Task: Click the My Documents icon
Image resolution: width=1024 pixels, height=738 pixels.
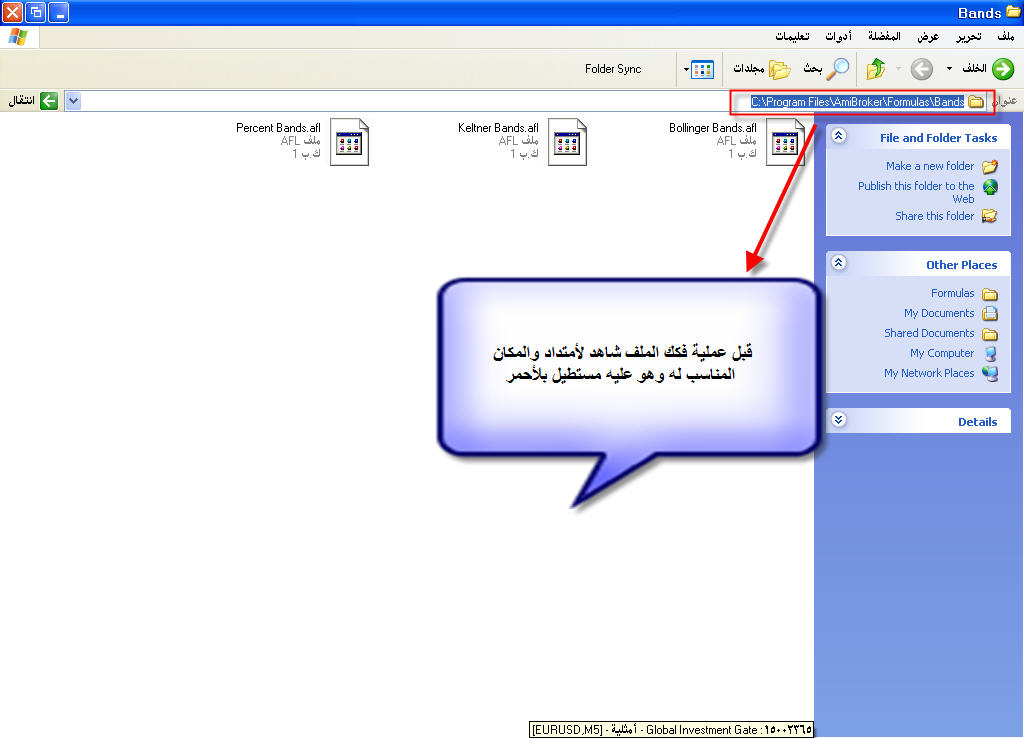Action: click(x=990, y=313)
